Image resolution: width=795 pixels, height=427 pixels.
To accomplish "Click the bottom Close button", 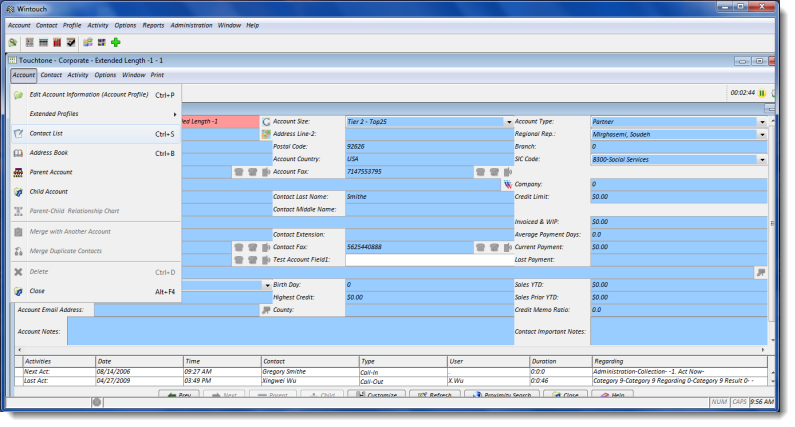I will point(566,395).
